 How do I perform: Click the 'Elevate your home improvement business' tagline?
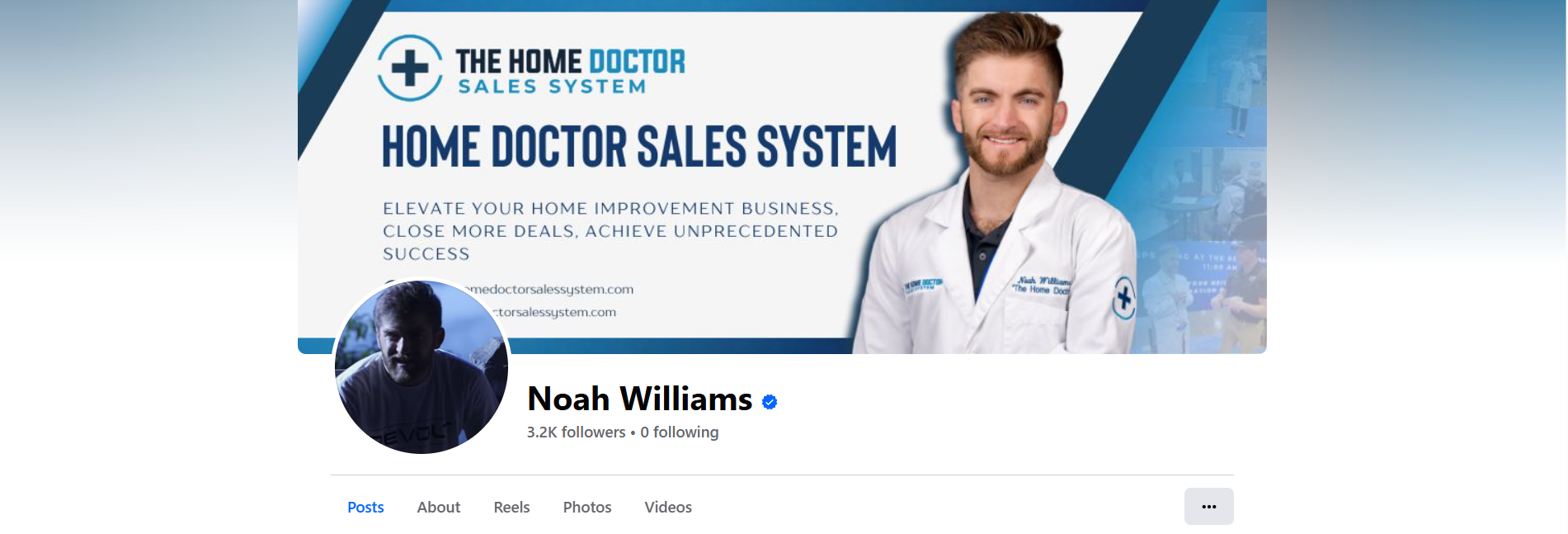[x=610, y=231]
